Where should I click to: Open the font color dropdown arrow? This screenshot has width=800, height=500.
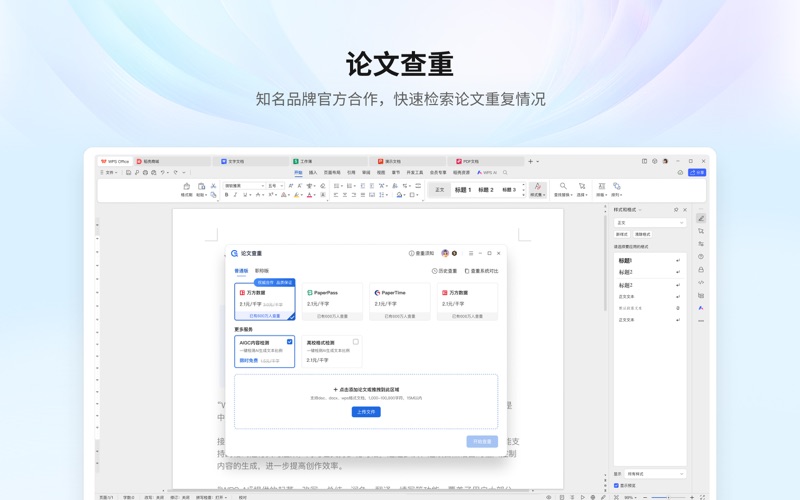[x=314, y=195]
